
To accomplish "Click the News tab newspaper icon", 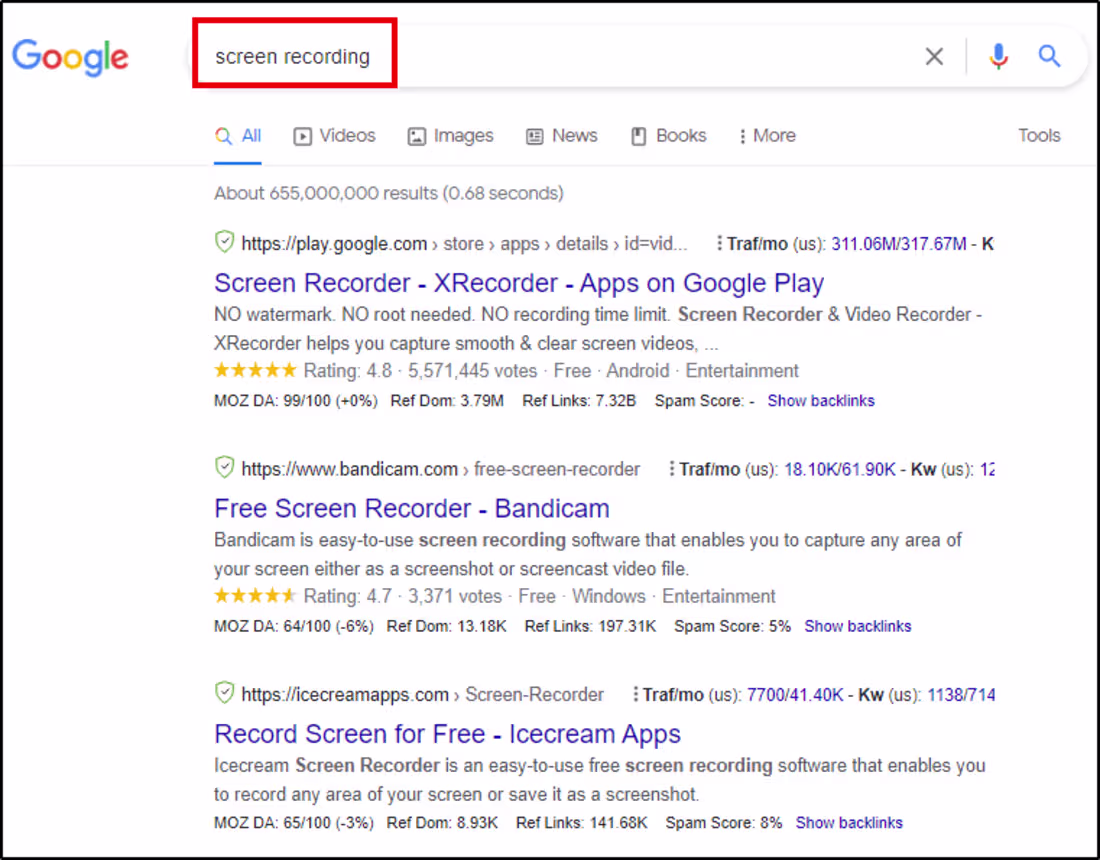I will [537, 136].
